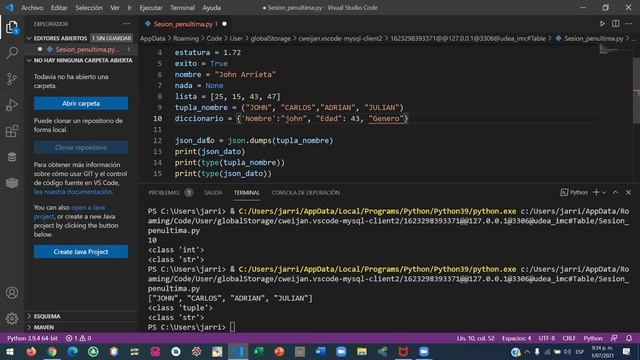This screenshot has height=360, width=640.
Task: Open the Explorer view in activity bar
Action: (x=12, y=28)
